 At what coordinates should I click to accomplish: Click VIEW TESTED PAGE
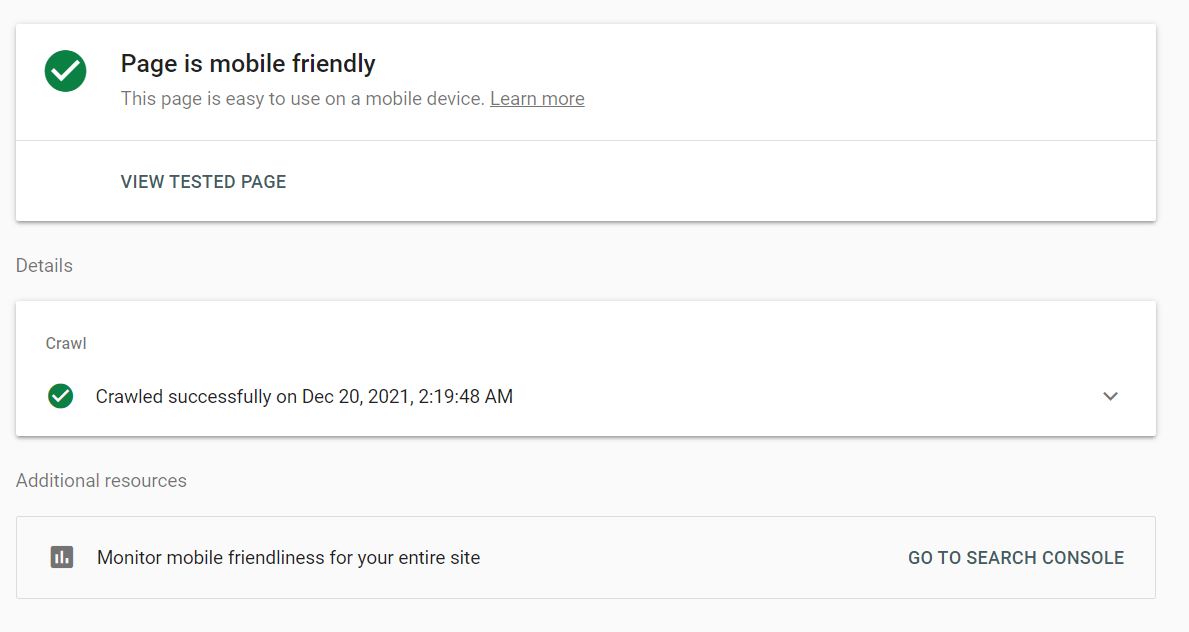(203, 182)
